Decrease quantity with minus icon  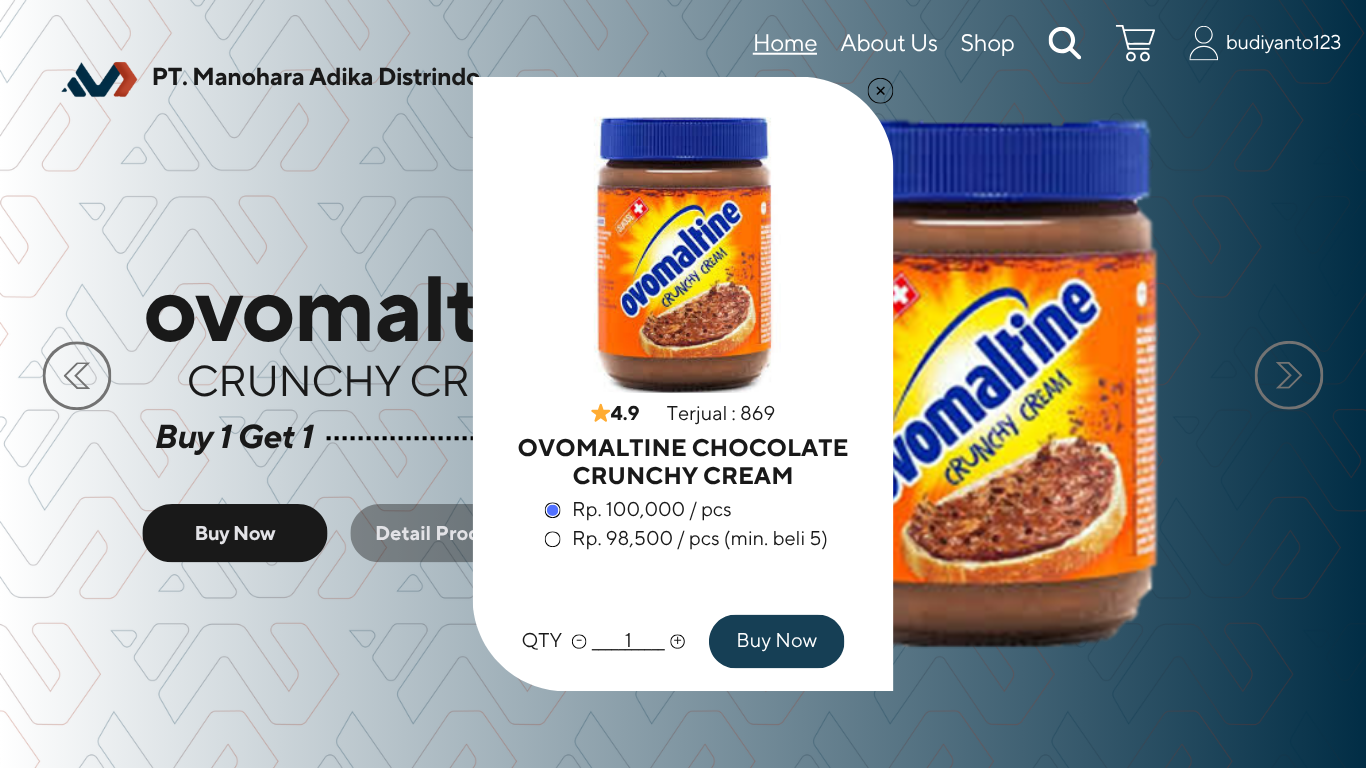pyautogui.click(x=579, y=641)
